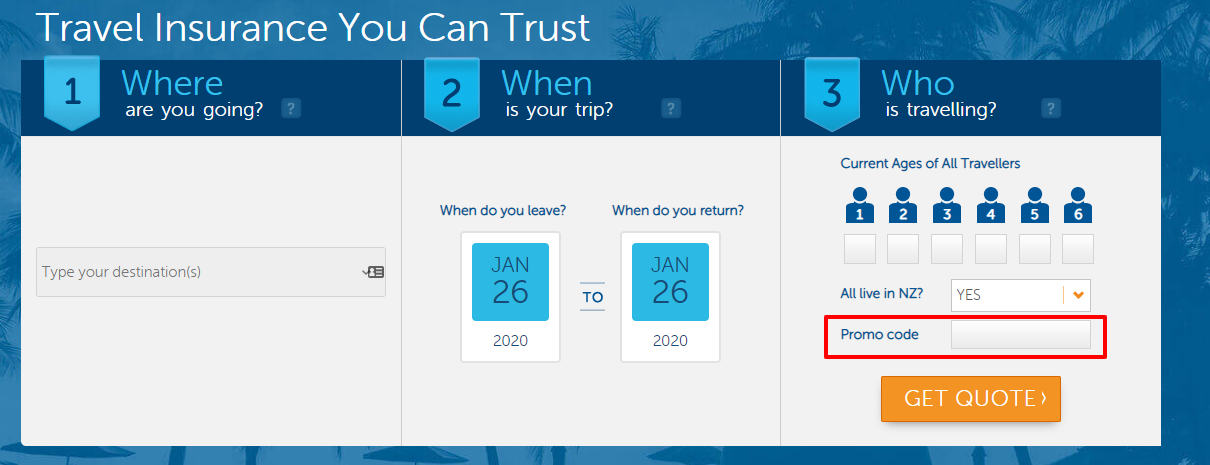The image size is (1210, 465).
Task: Click the help icon beside Where heading
Action: click(291, 109)
